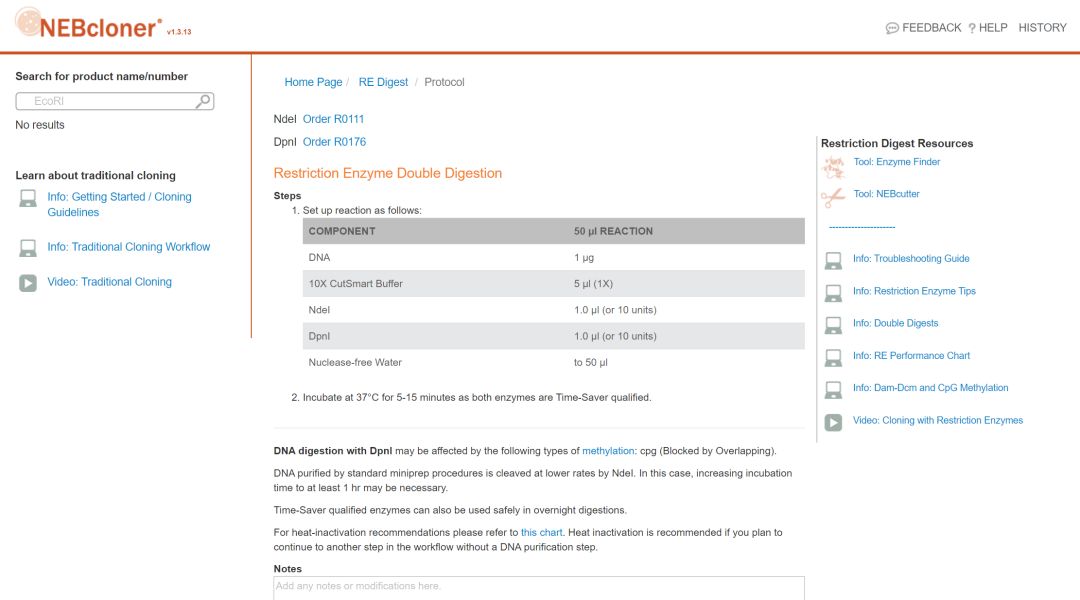1080x600 pixels.
Task: Click the 'COMPONENT' table header
Action: click(342, 231)
